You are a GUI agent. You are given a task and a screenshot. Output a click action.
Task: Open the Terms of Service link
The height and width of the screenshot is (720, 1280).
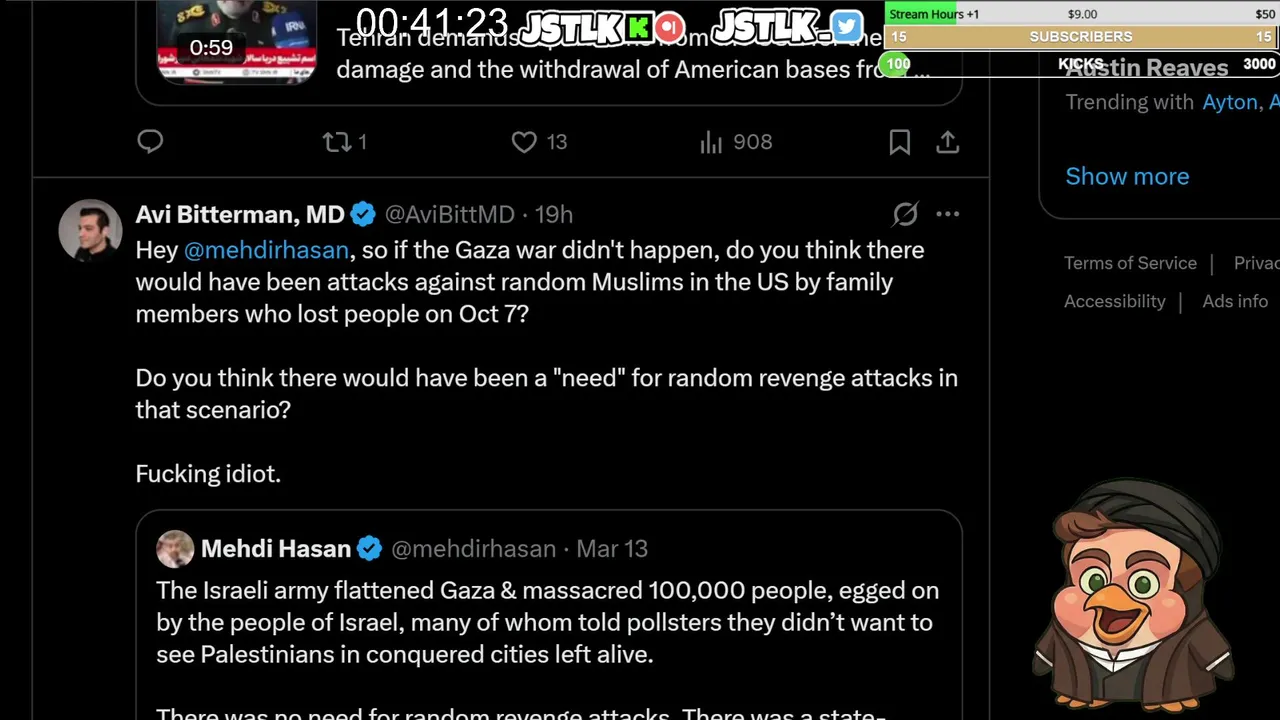pyautogui.click(x=1130, y=263)
